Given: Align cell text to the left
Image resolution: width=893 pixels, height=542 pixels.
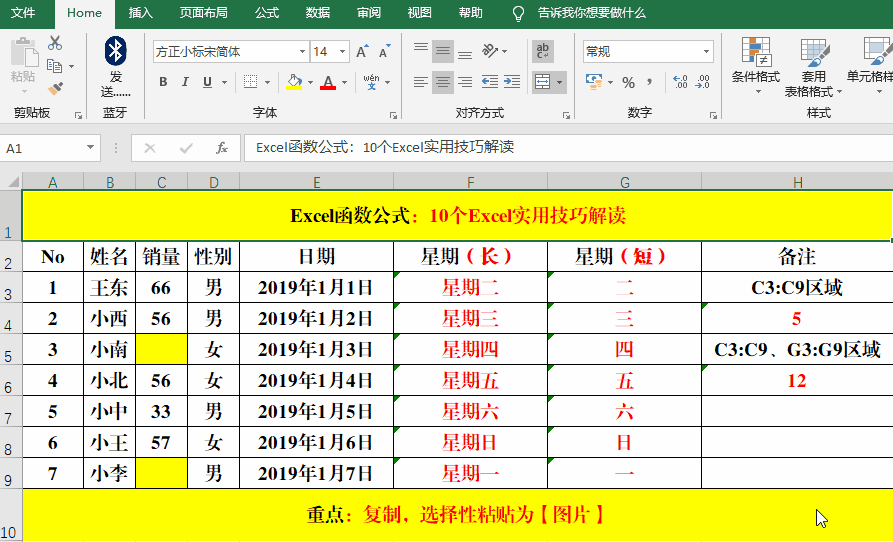Looking at the screenshot, I should click(421, 82).
